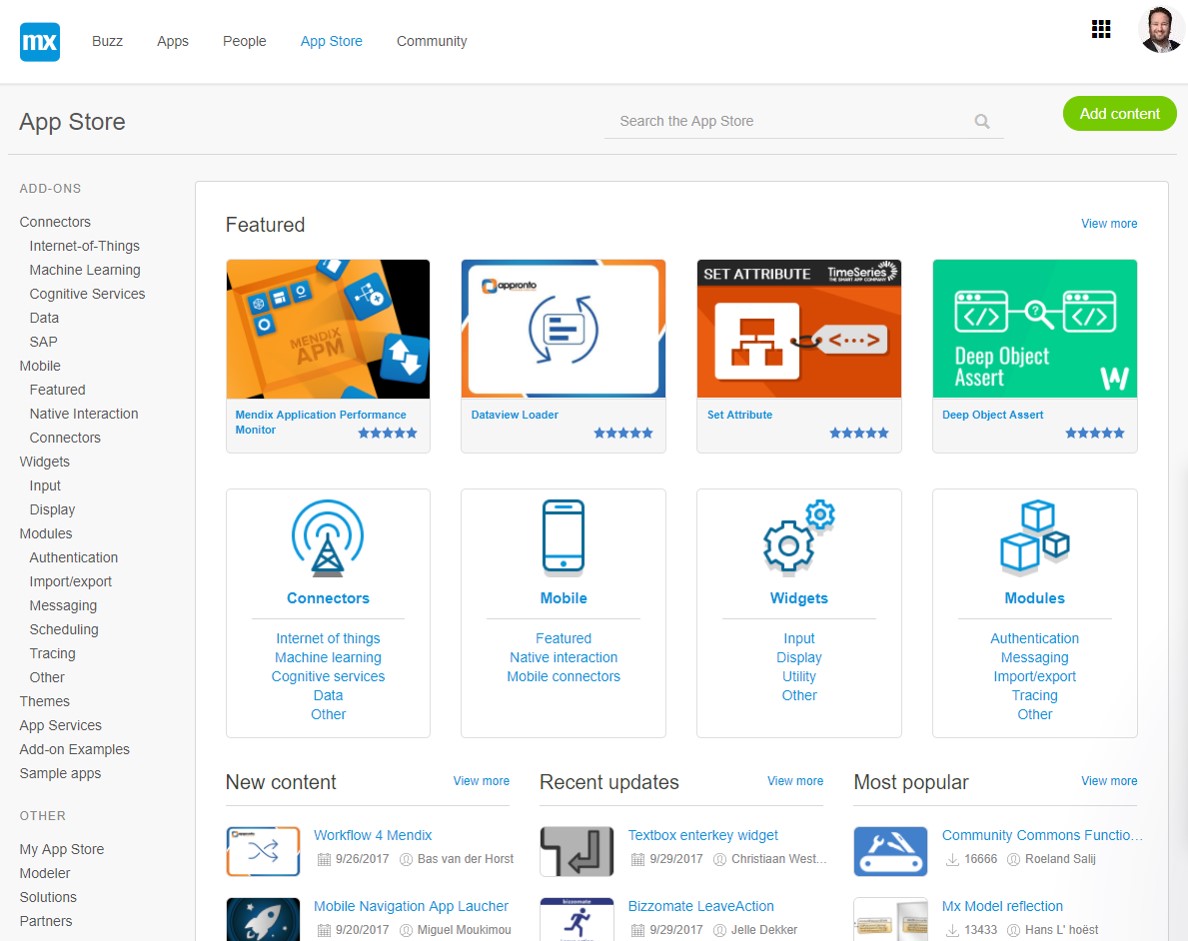Click the Mx Model reflection icon
The image size is (1188, 941).
coord(890,920)
